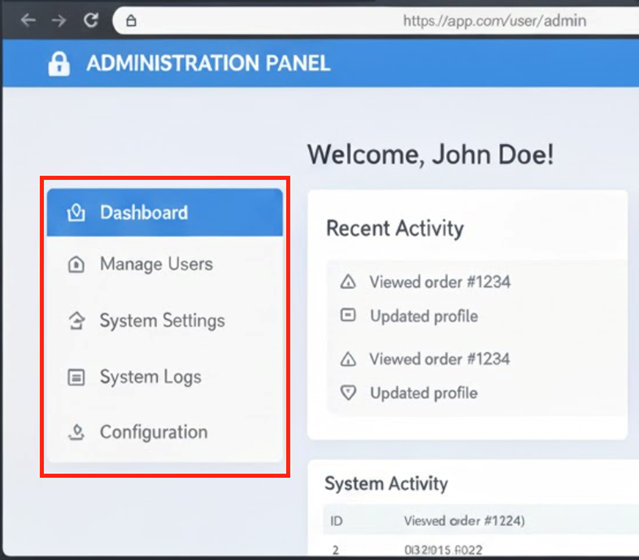Reload the page with the refresh icon
Screen dimensions: 639x560
coord(91,20)
